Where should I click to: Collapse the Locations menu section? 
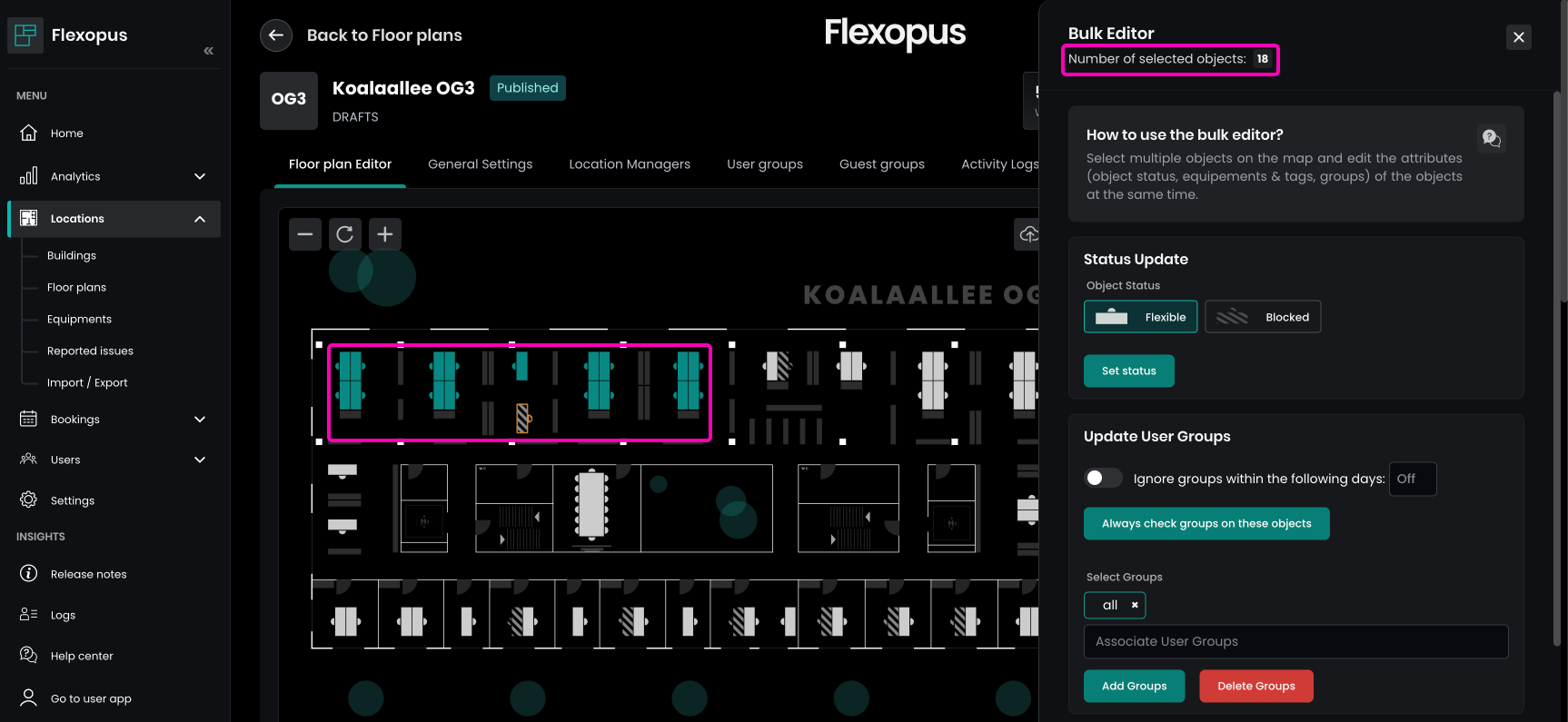pyautogui.click(x=200, y=219)
